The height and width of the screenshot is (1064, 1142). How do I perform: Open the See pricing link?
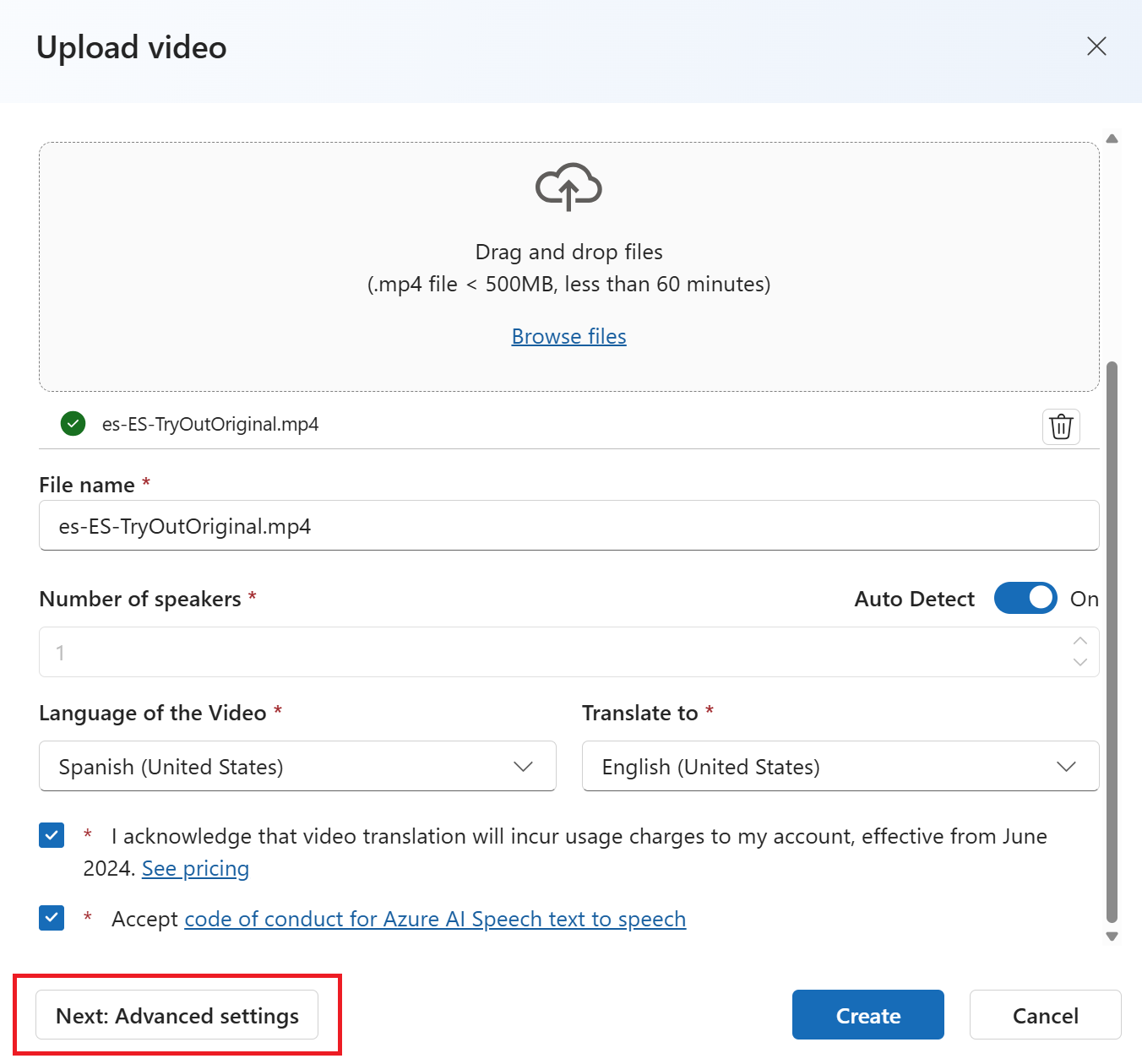pyautogui.click(x=195, y=869)
